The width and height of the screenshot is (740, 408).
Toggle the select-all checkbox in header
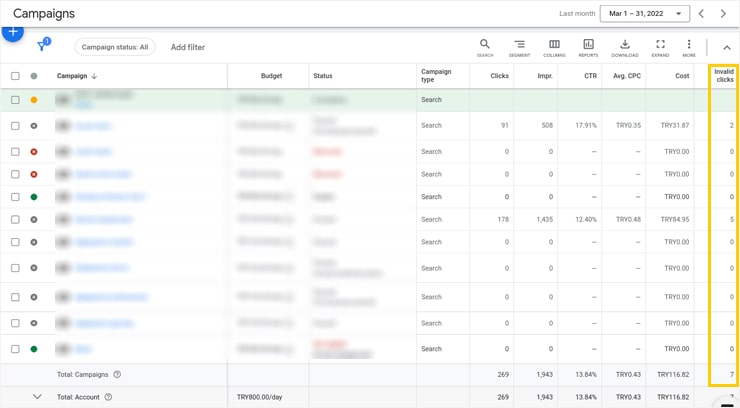tap(15, 76)
